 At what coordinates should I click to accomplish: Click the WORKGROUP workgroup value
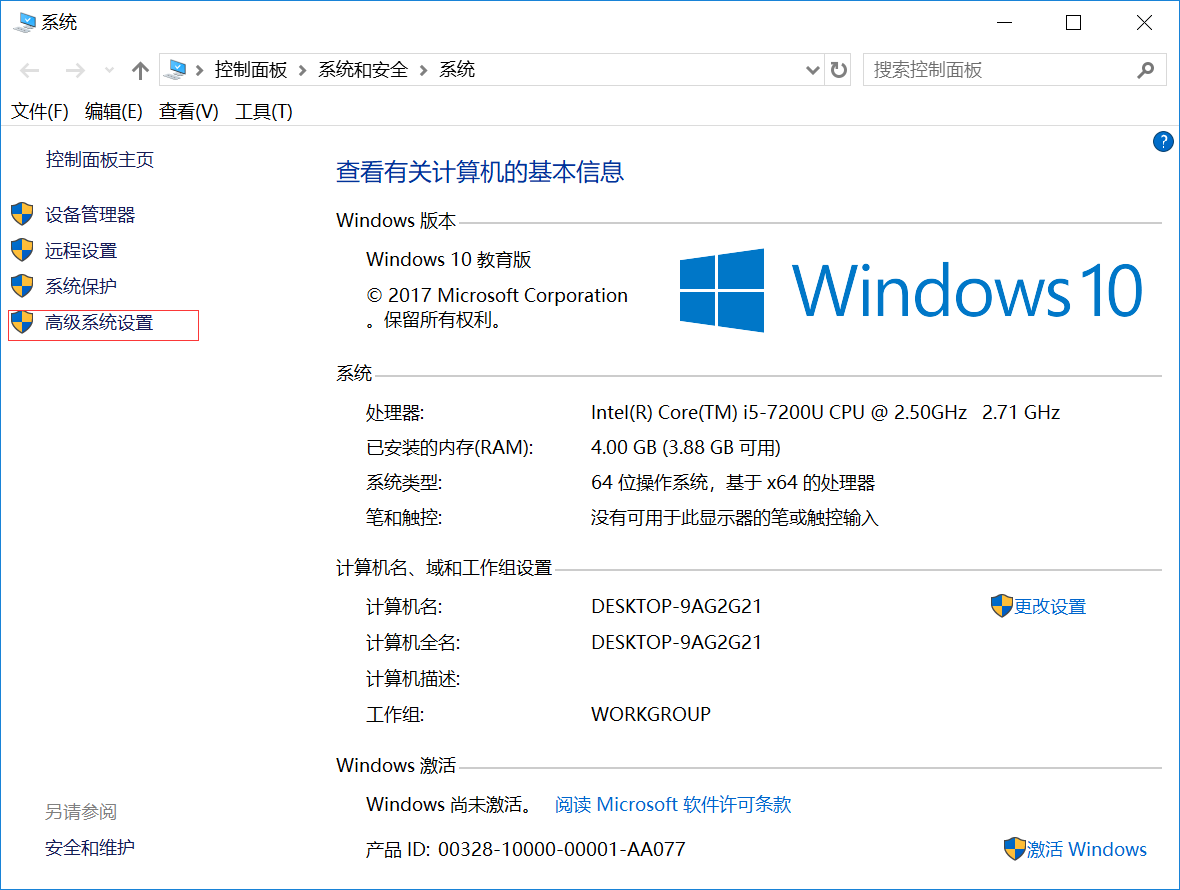click(650, 714)
